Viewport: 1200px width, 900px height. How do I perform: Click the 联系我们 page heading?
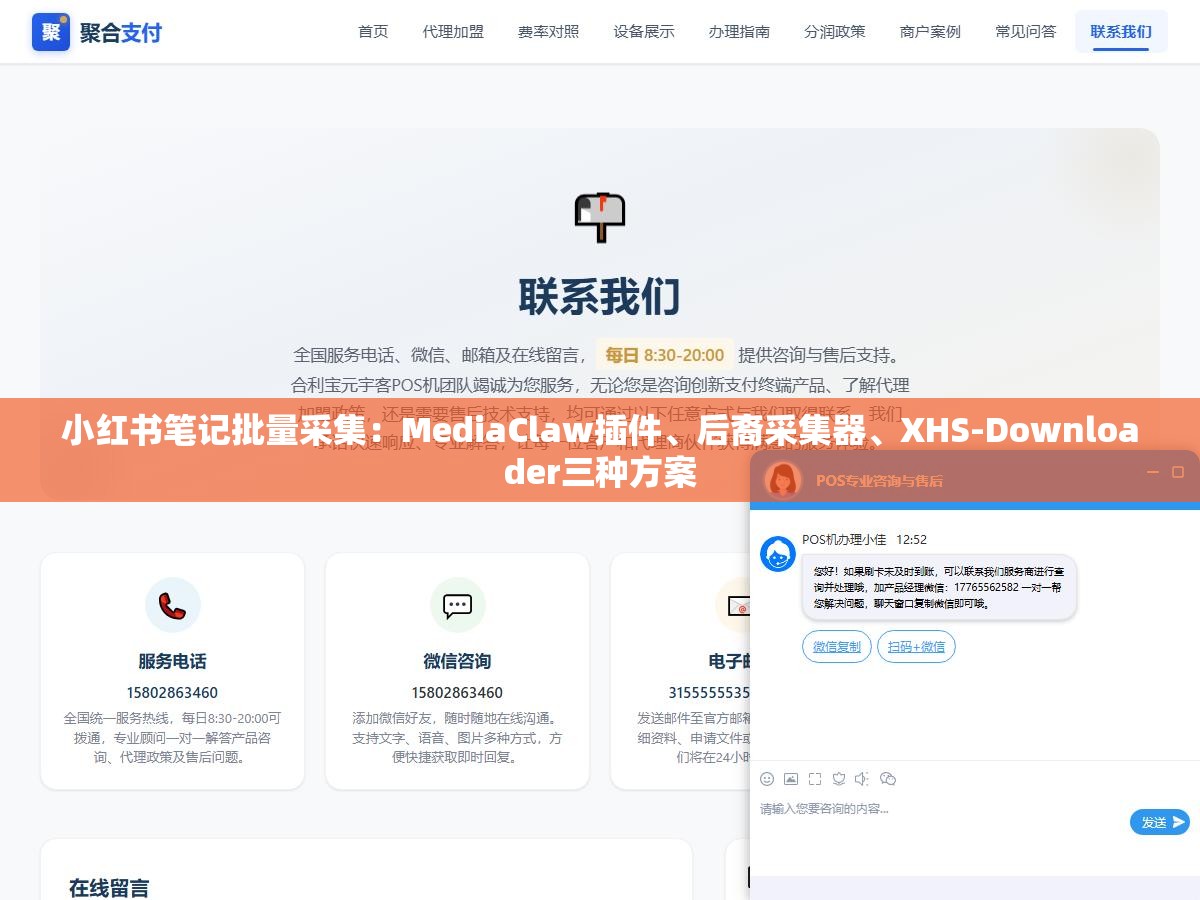coord(600,297)
